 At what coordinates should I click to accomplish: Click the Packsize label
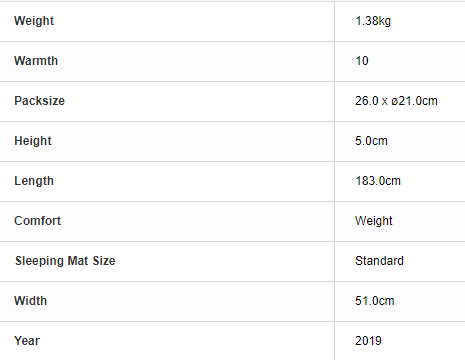(x=39, y=101)
